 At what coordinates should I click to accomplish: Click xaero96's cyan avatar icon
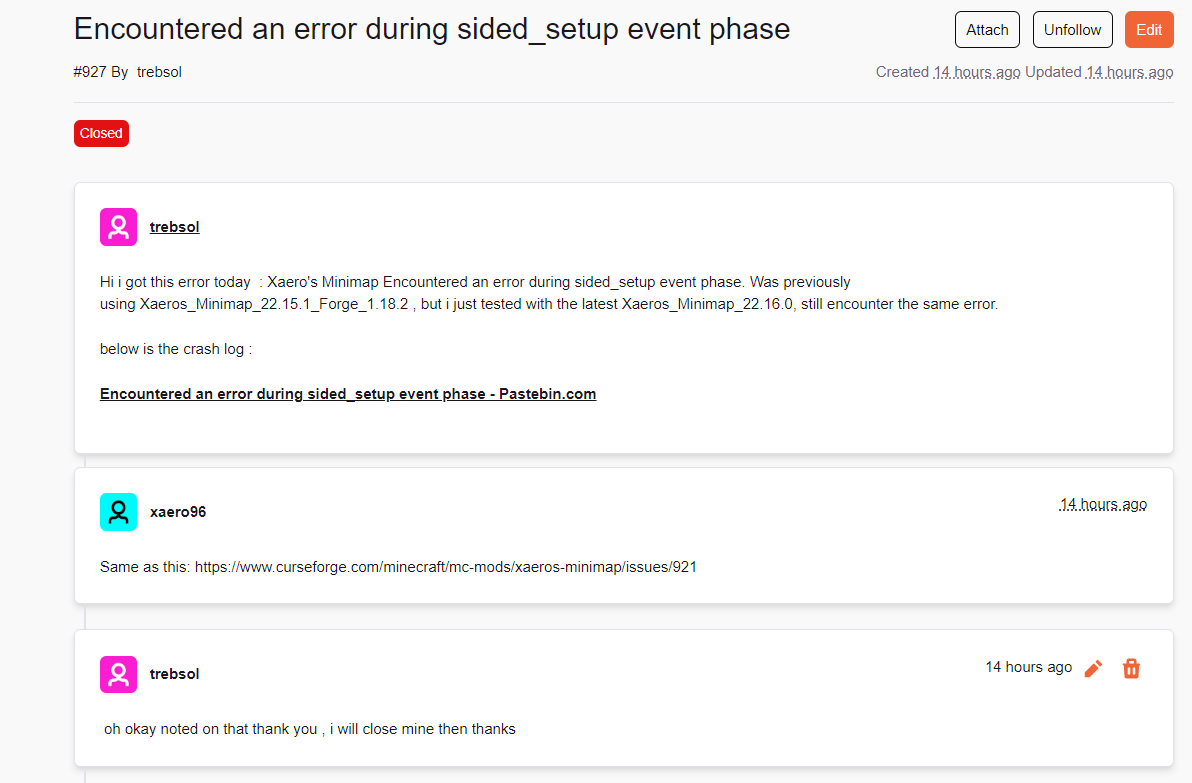tap(119, 512)
